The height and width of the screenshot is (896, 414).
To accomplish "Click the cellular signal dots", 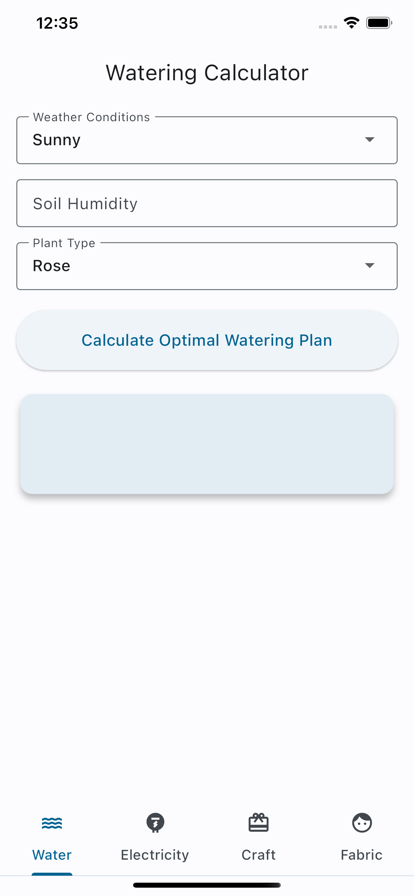I will [x=328, y=26].
